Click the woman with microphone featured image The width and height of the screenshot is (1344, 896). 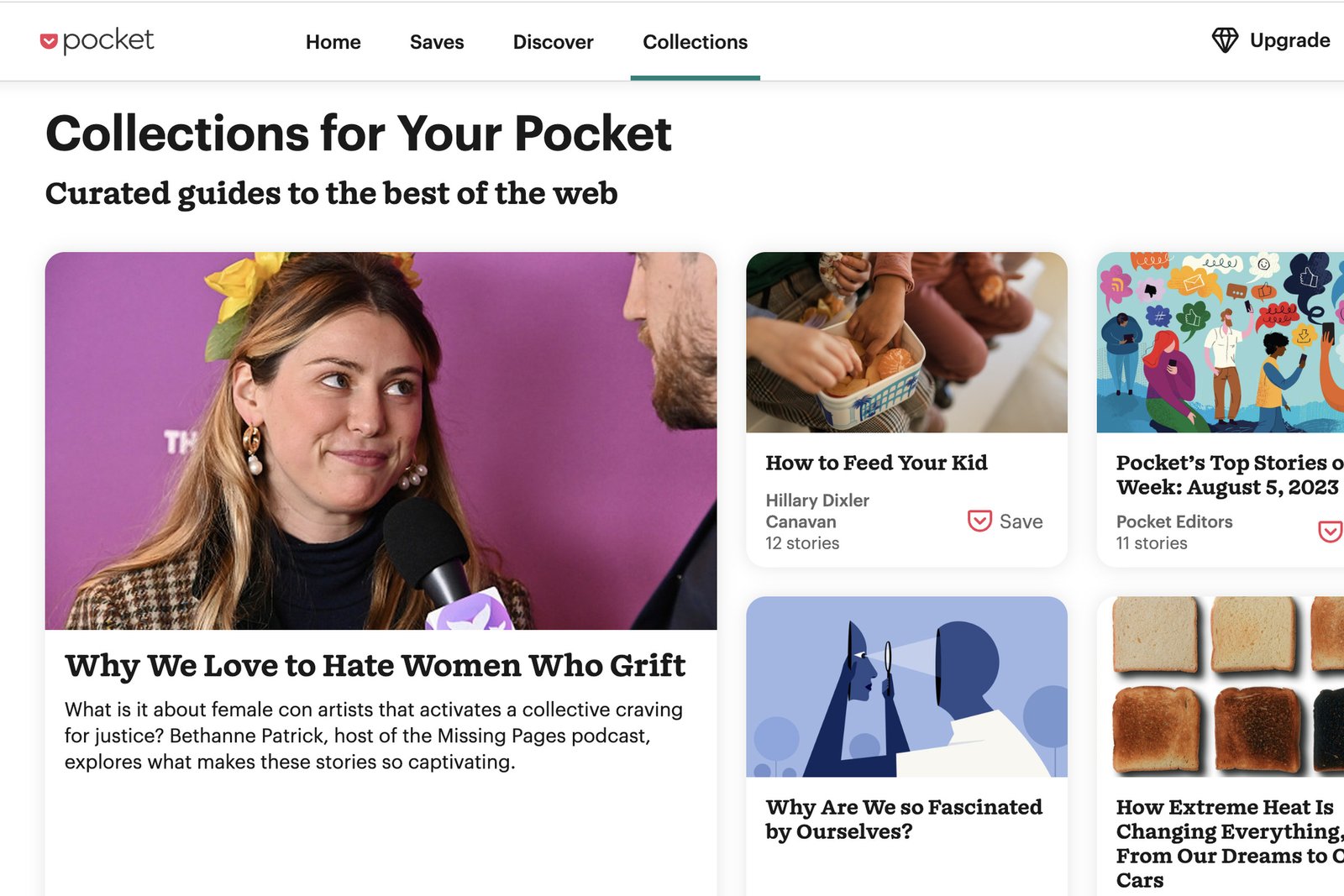tap(381, 441)
